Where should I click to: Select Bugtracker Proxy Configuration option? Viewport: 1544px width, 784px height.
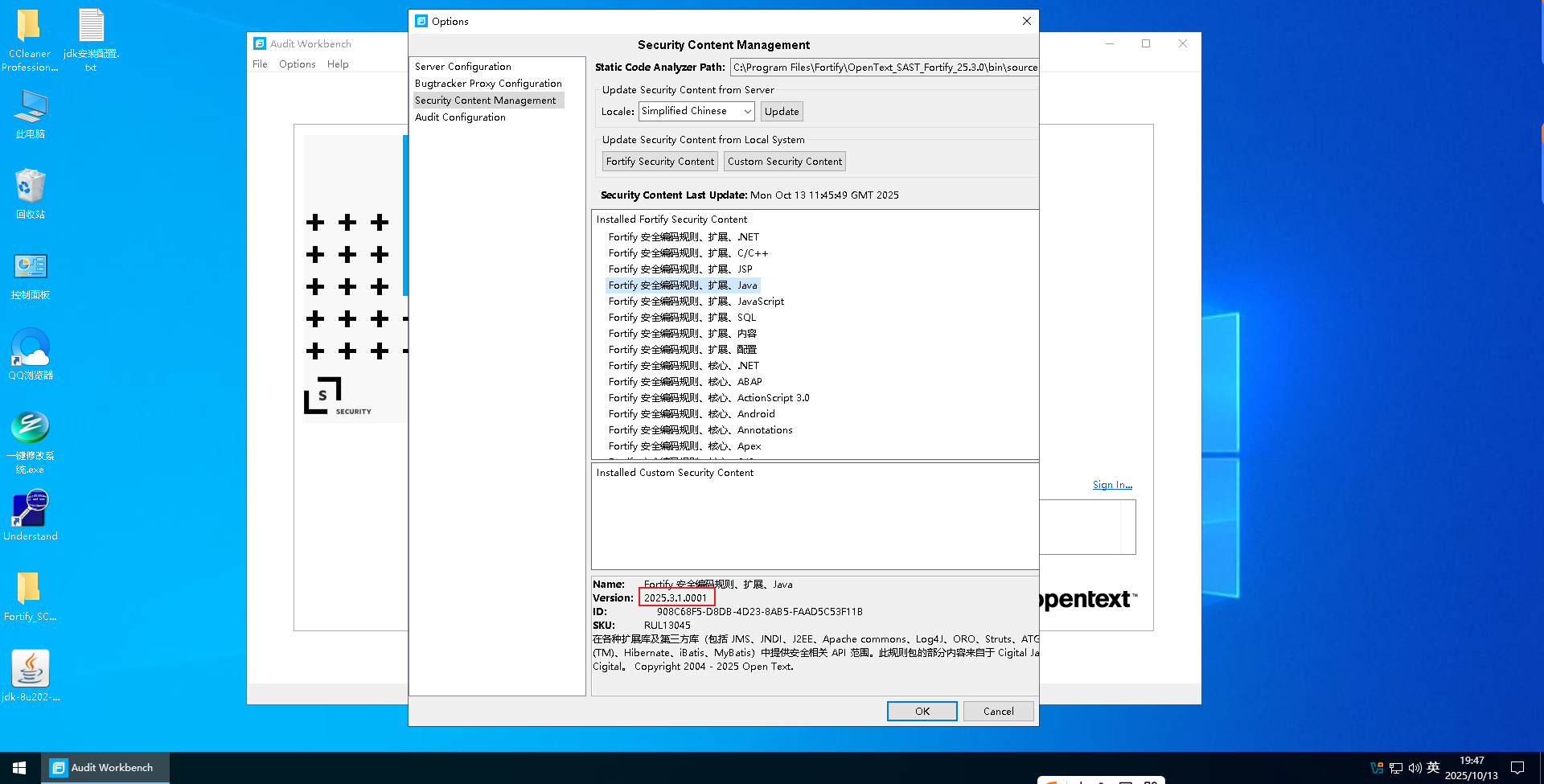488,84
